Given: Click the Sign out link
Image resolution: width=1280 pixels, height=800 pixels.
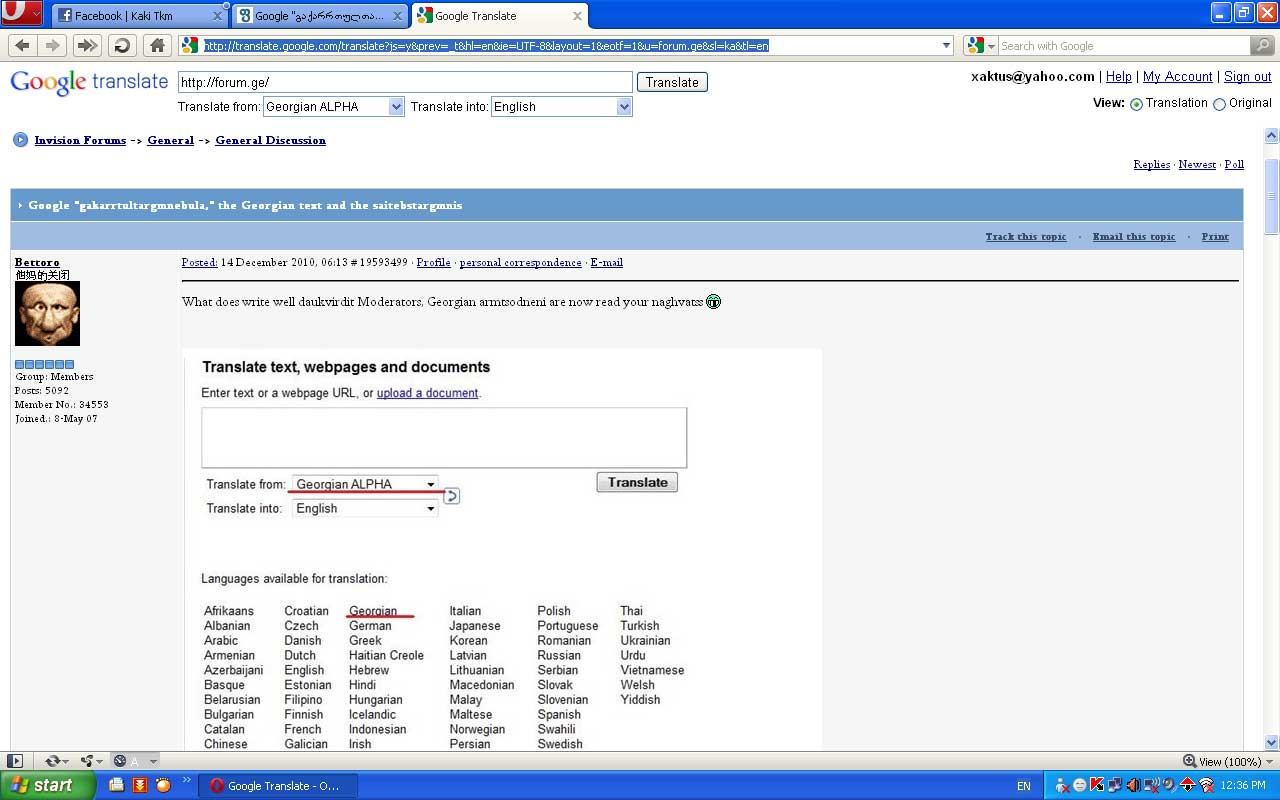Looking at the screenshot, I should 1248,76.
